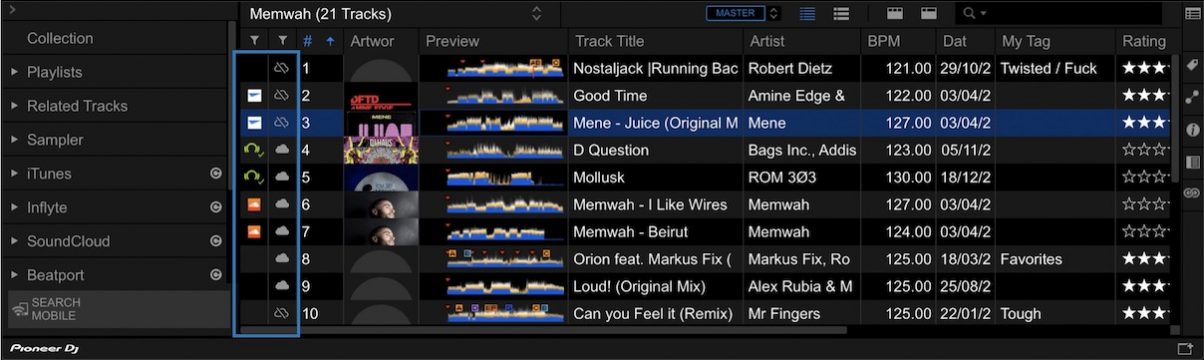This screenshot has height=360, width=1204.
Task: Click the Inflyte refresh icon
Action: (x=215, y=207)
